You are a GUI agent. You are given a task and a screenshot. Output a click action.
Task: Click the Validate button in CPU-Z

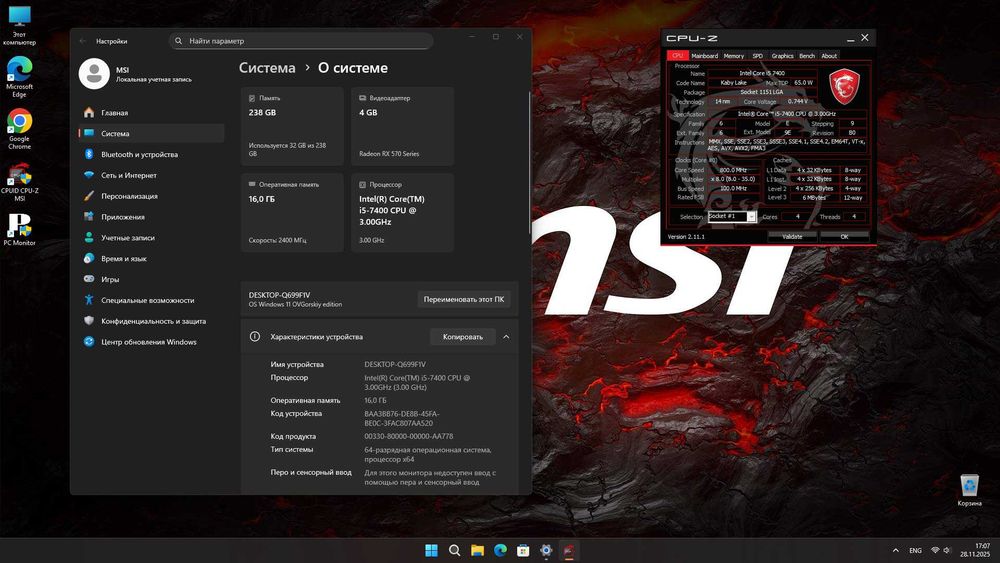(792, 237)
